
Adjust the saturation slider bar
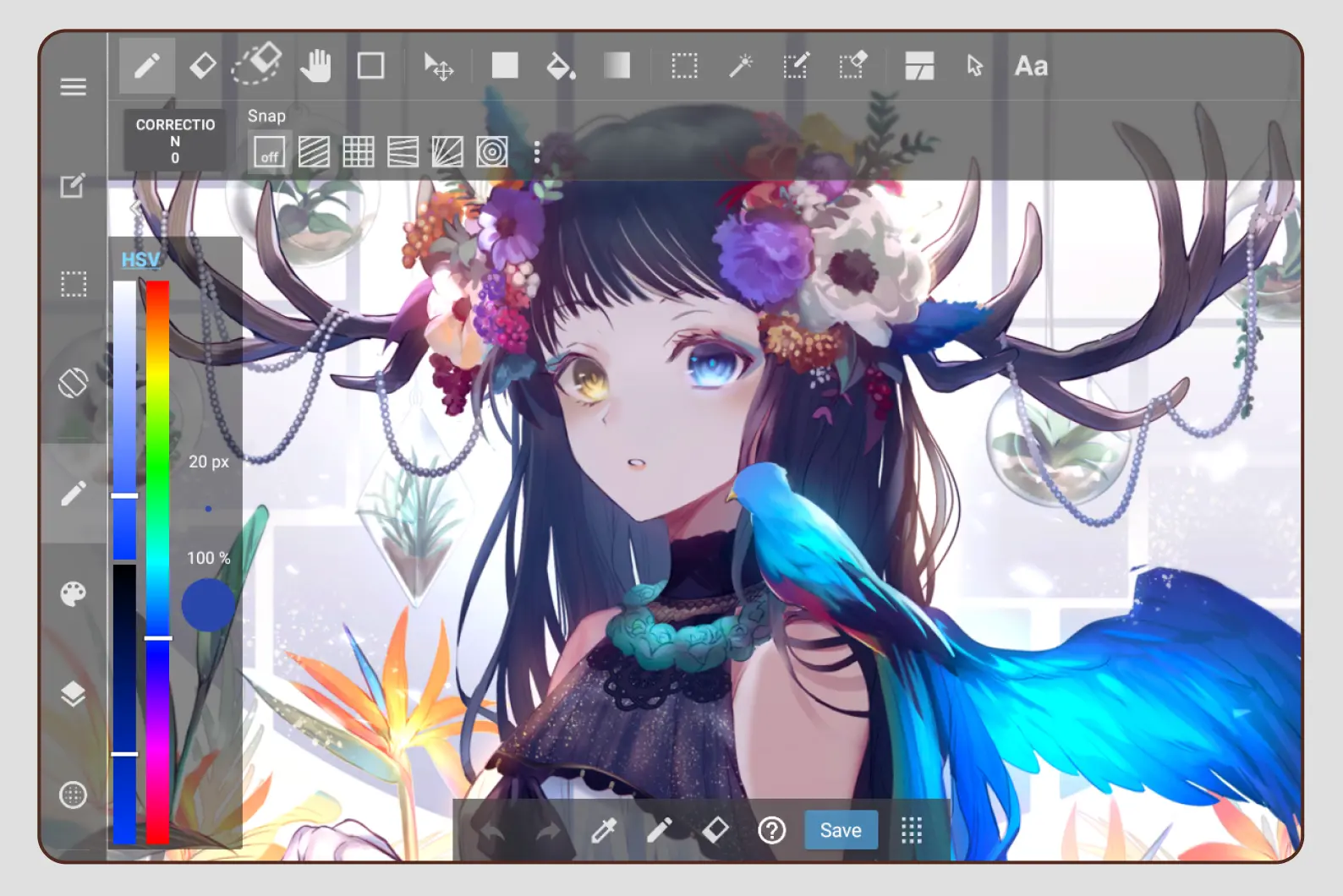click(125, 420)
